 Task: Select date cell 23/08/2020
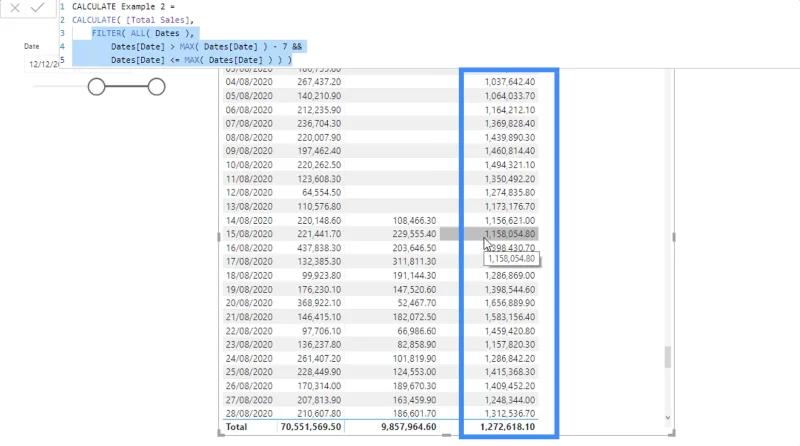click(249, 344)
